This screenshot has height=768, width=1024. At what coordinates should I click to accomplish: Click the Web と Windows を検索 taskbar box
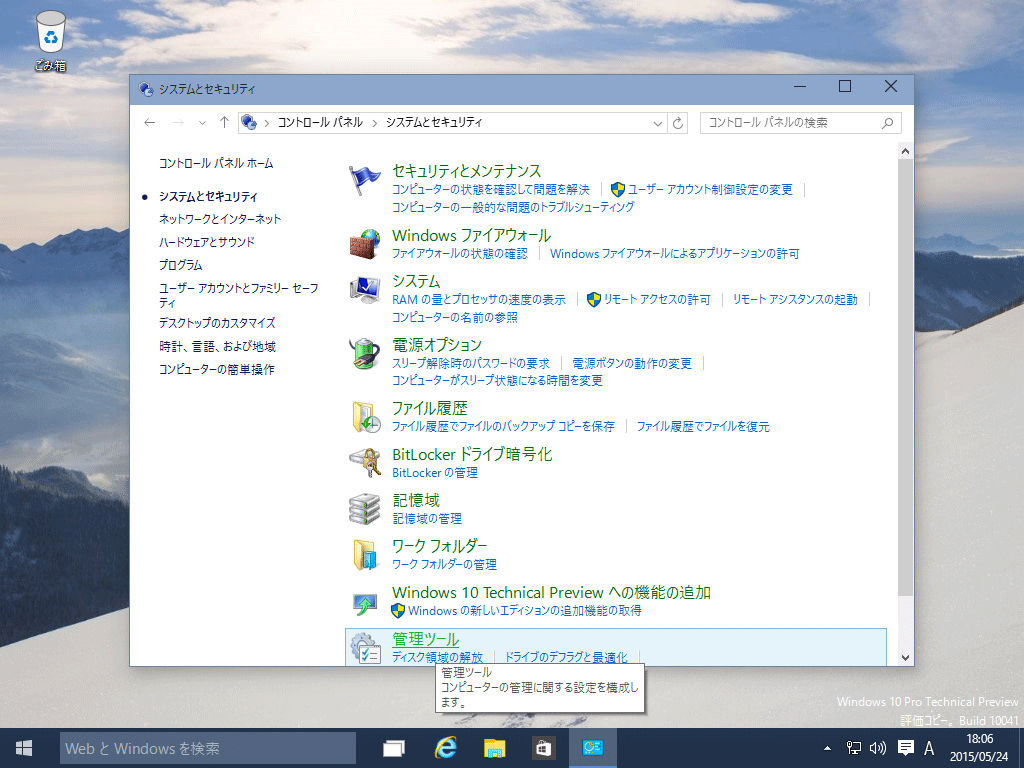pyautogui.click(x=208, y=748)
